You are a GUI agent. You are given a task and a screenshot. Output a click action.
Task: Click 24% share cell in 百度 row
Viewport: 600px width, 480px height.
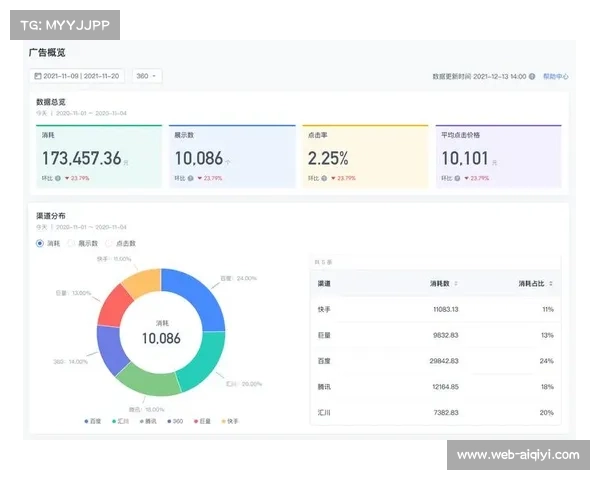click(x=546, y=361)
